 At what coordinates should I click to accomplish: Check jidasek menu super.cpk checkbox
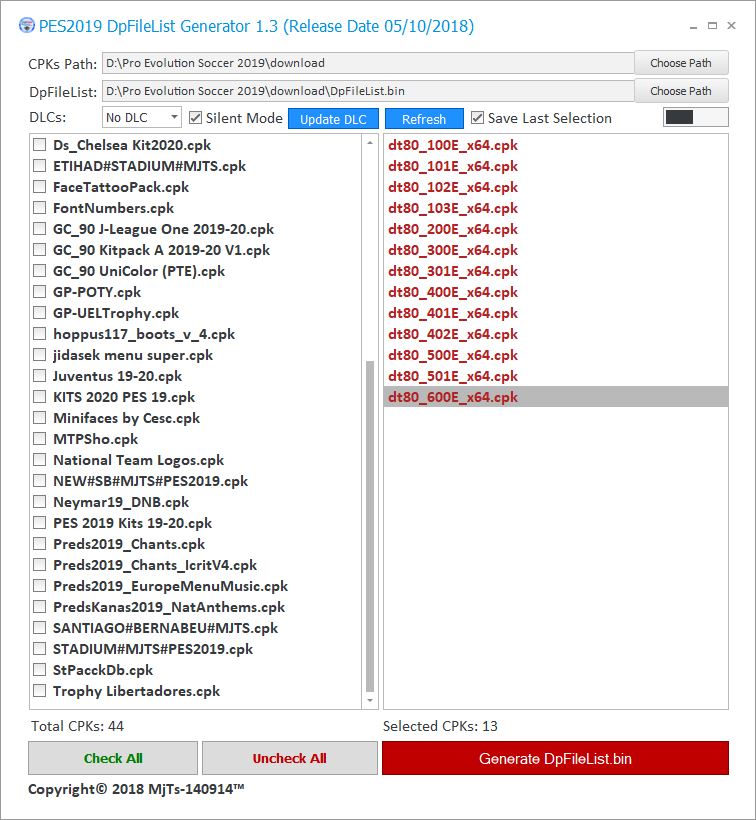[39, 355]
